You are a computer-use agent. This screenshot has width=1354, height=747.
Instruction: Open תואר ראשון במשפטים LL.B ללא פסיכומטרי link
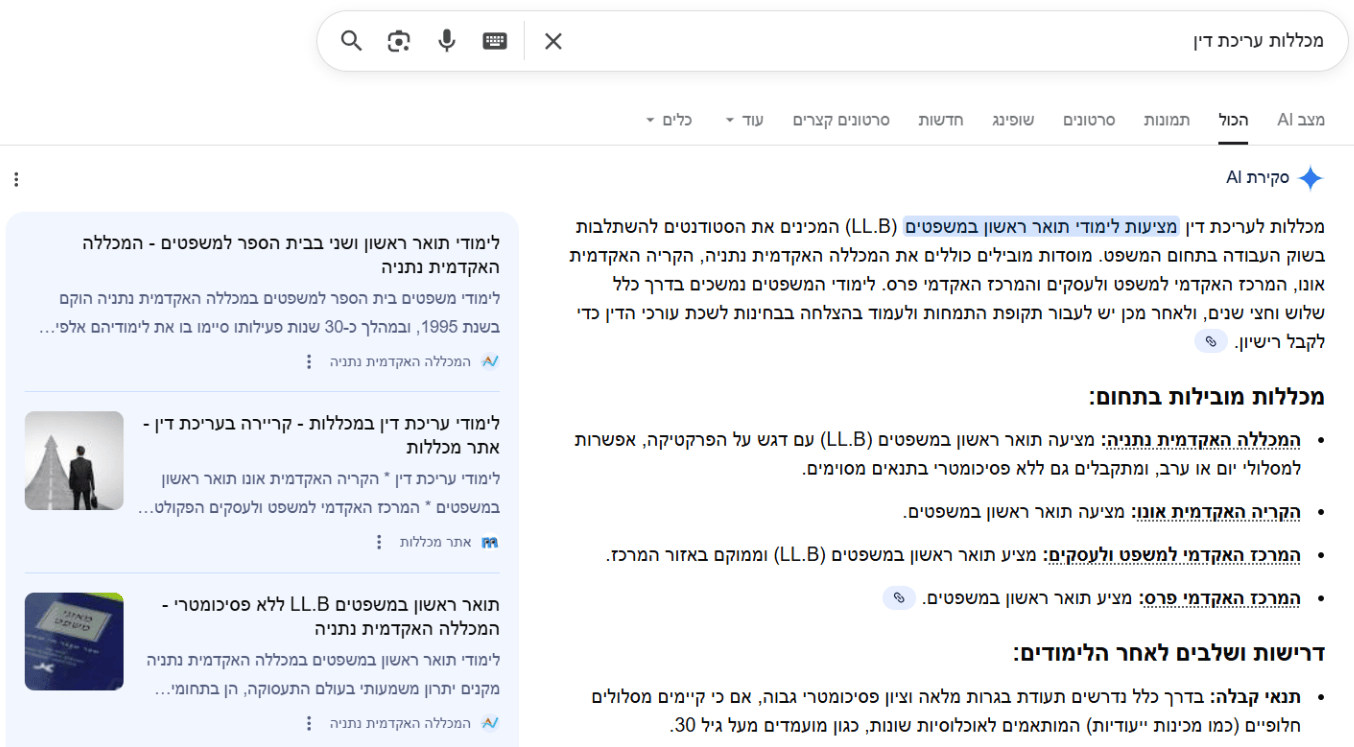point(330,617)
